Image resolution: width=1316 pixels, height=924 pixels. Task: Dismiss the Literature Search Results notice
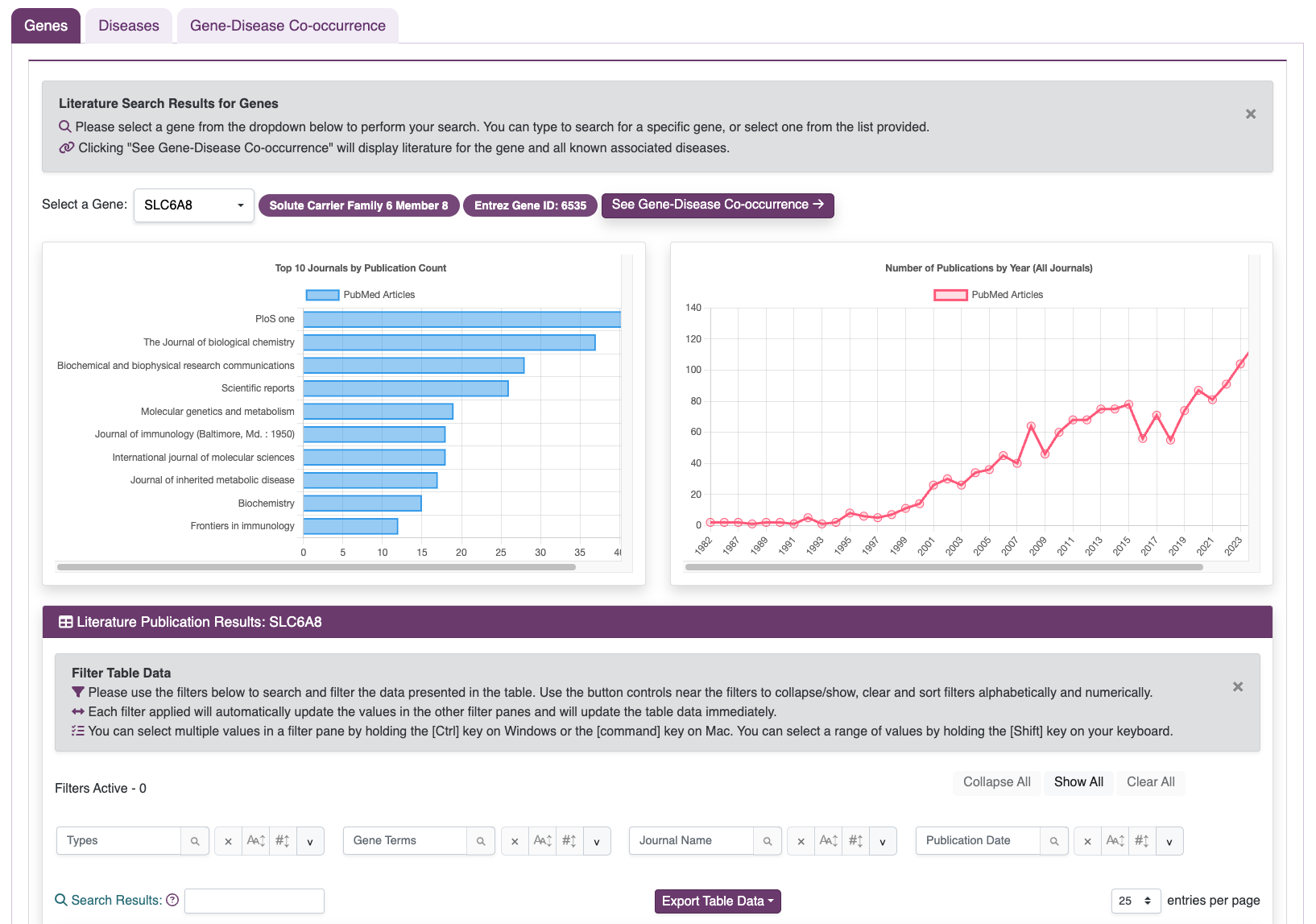click(x=1251, y=114)
